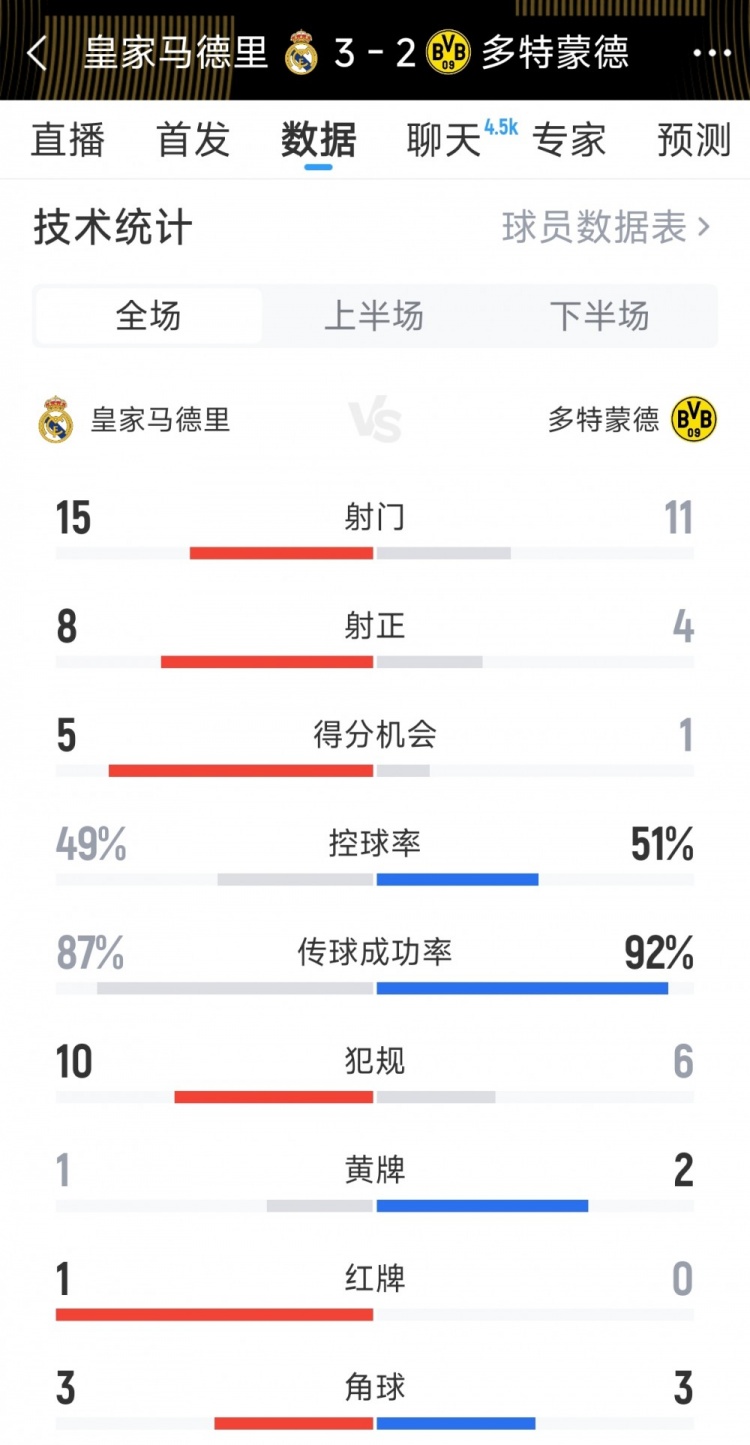Image resolution: width=750 pixels, height=1445 pixels.
Task: Click the back arrow in the header
Action: pos(37,55)
